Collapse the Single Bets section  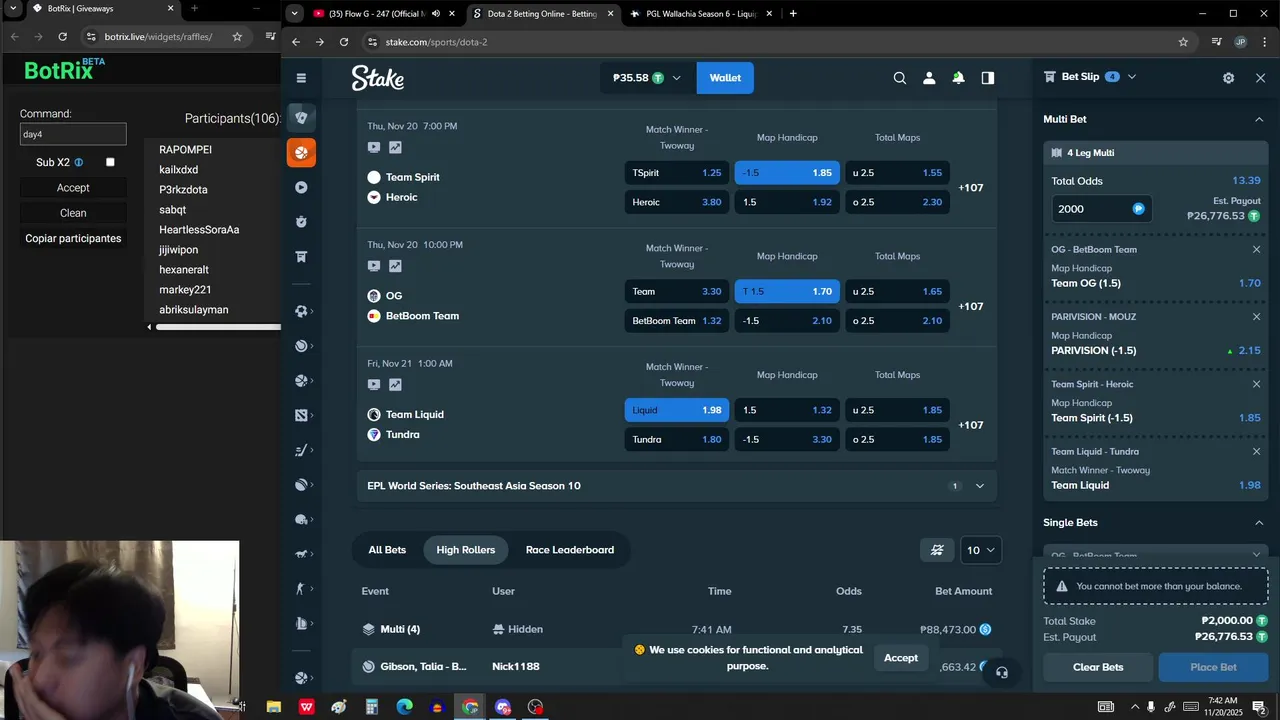(x=1259, y=523)
